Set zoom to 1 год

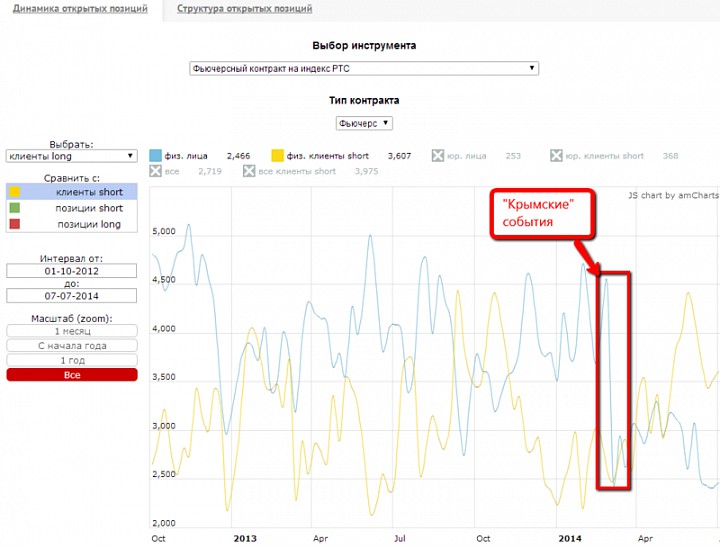[x=72, y=360]
